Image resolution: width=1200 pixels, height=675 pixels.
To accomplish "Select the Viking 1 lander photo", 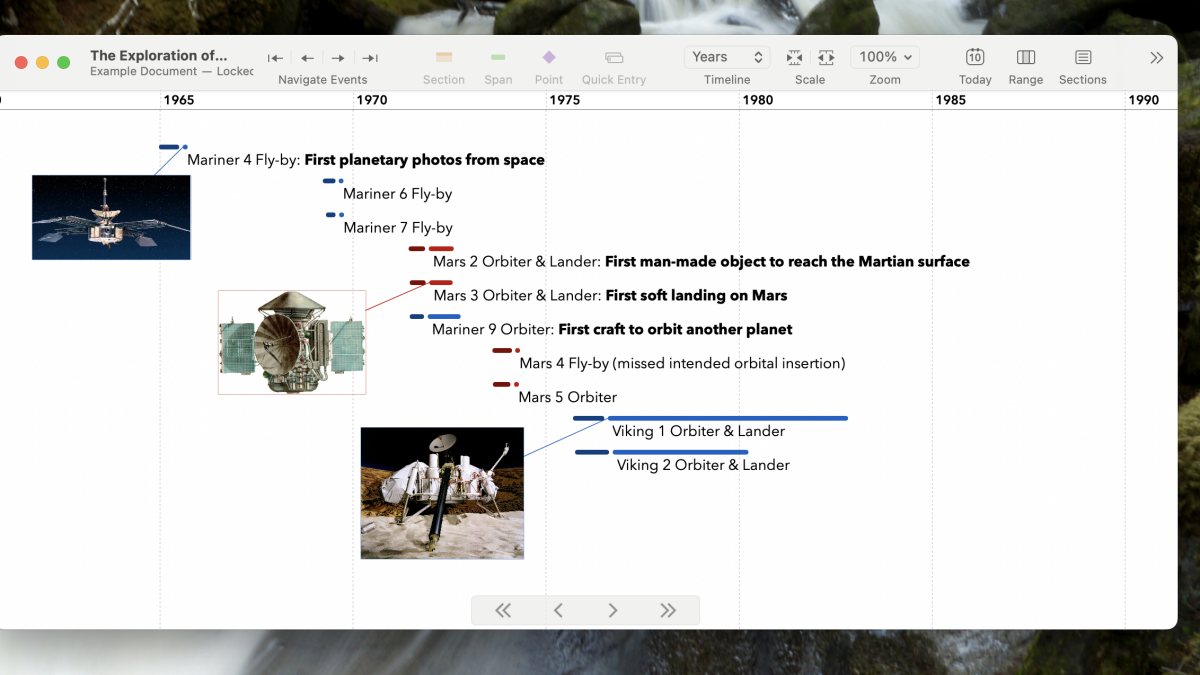I will [442, 493].
